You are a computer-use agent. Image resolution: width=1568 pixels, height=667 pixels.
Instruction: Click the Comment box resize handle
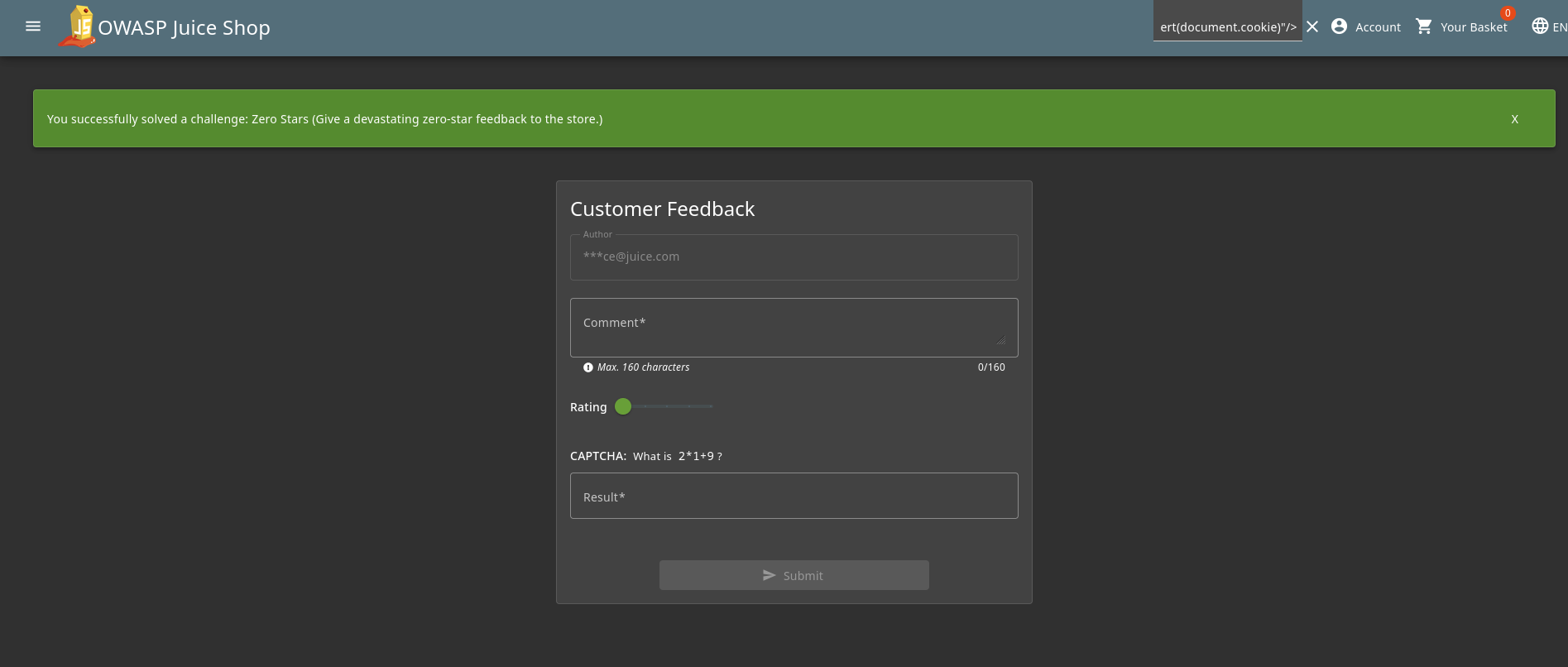(x=1001, y=340)
